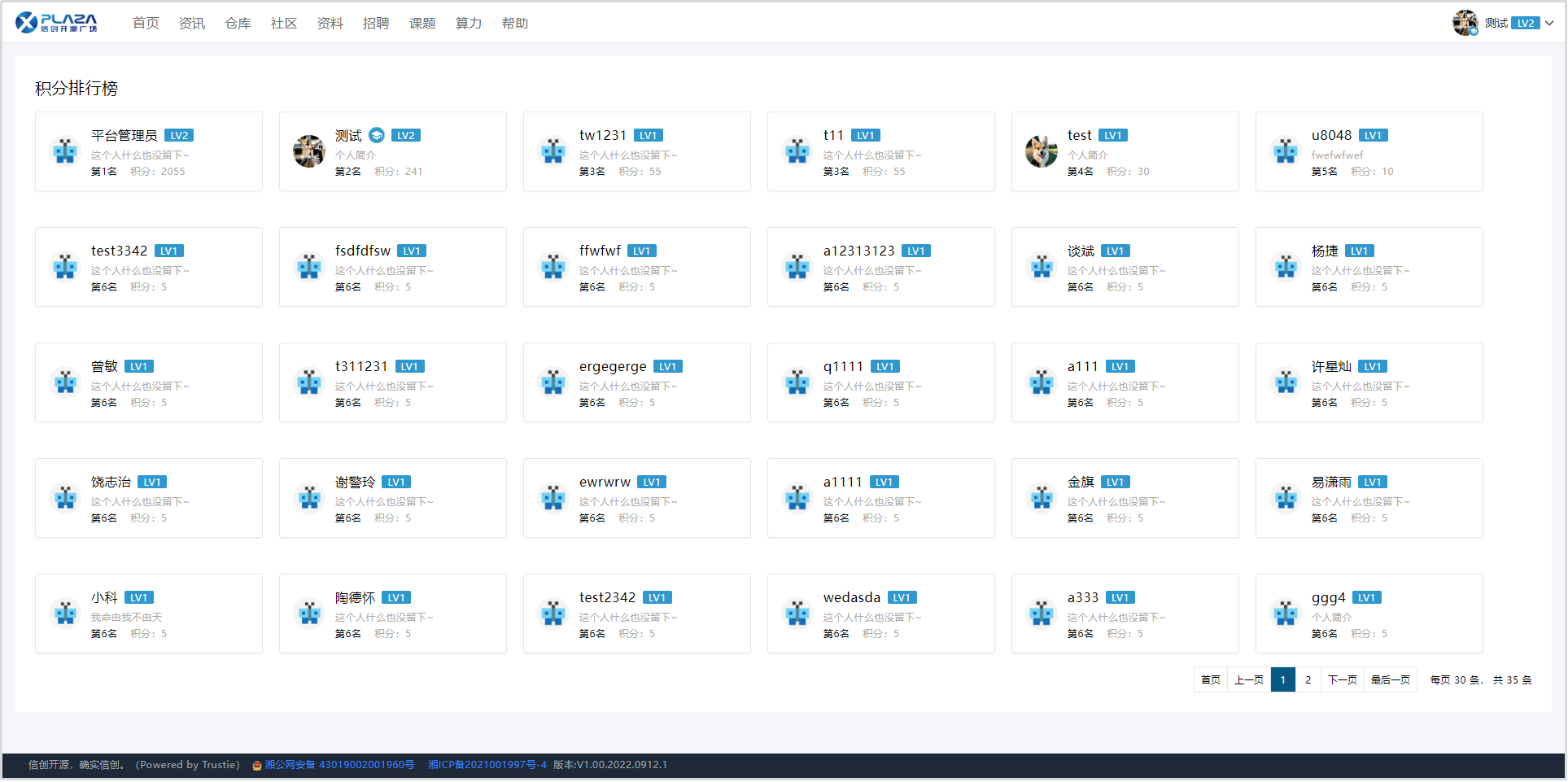
Task: Click the 下一页 pagination button
Action: [1342, 679]
